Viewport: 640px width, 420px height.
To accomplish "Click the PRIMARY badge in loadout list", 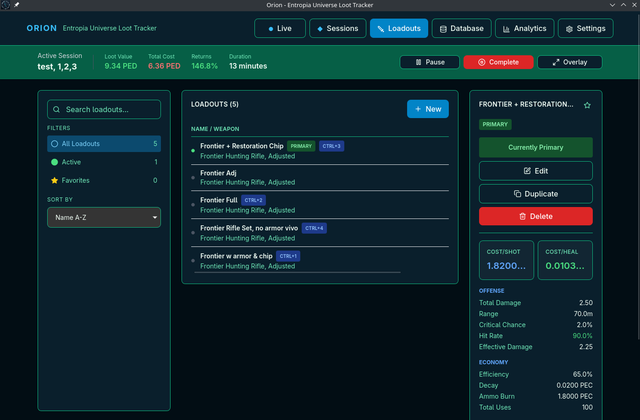I will click(x=301, y=146).
